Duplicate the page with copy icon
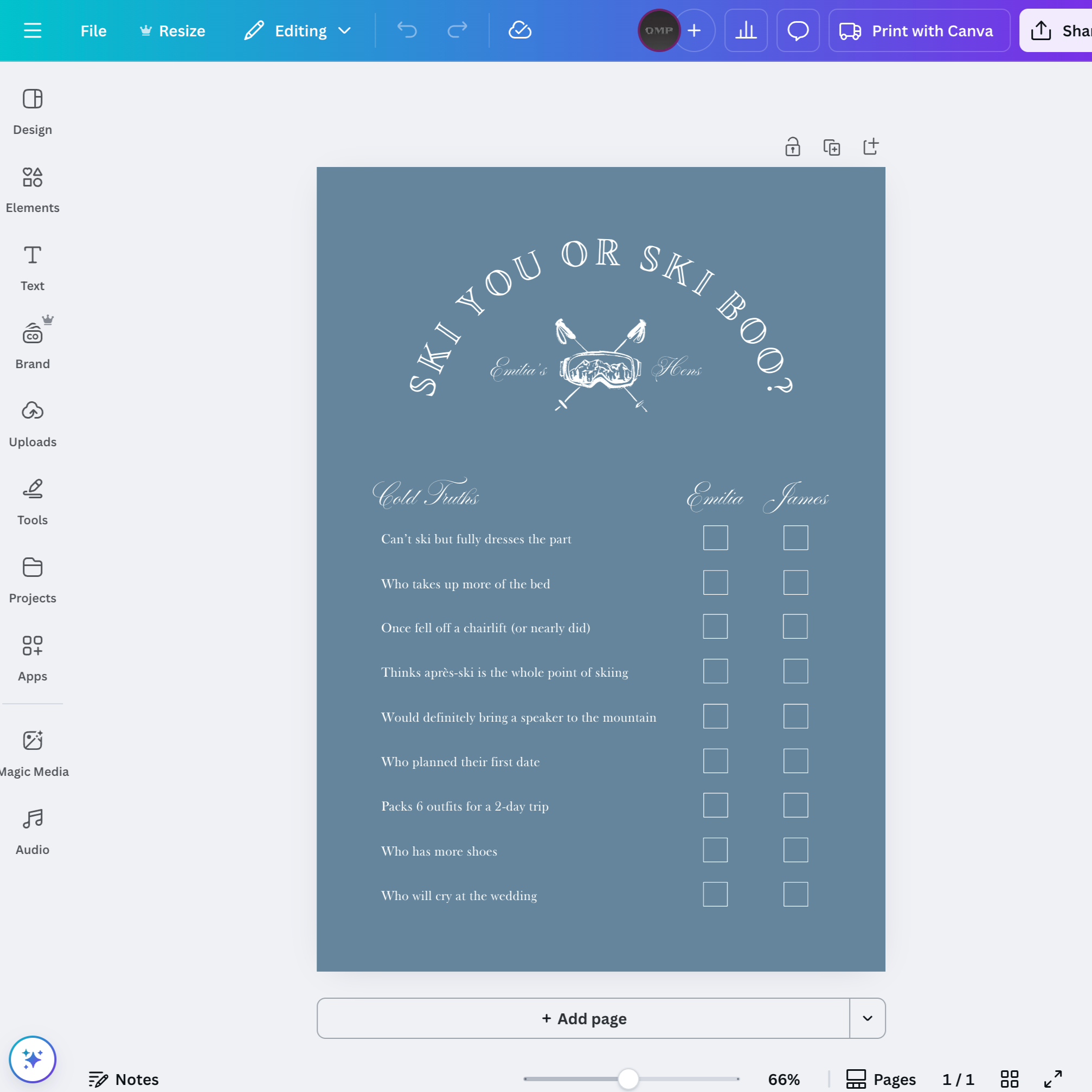This screenshot has width=1092, height=1092. click(831, 147)
